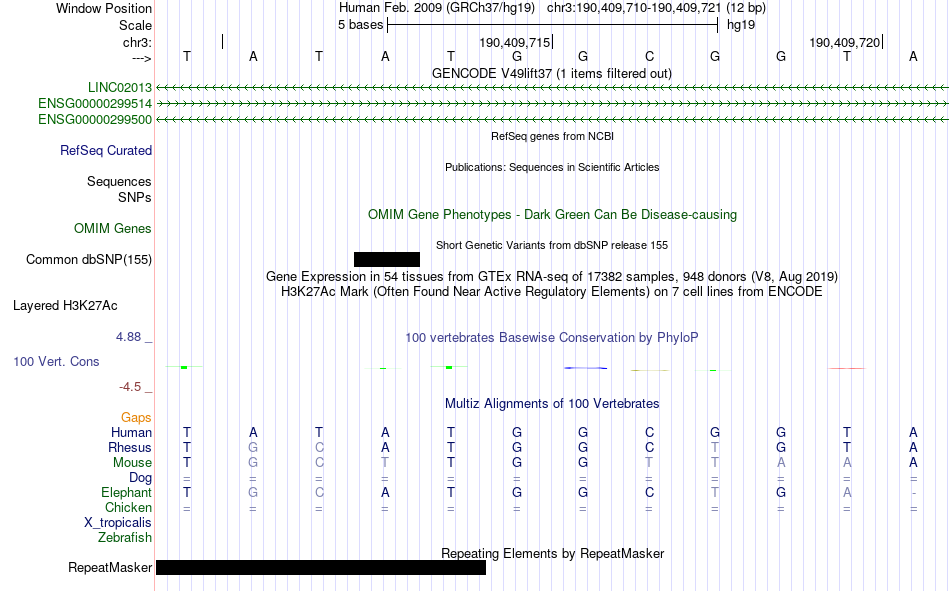Click the 100 Vert. Cons track label
950x591 pixels.
(56, 361)
